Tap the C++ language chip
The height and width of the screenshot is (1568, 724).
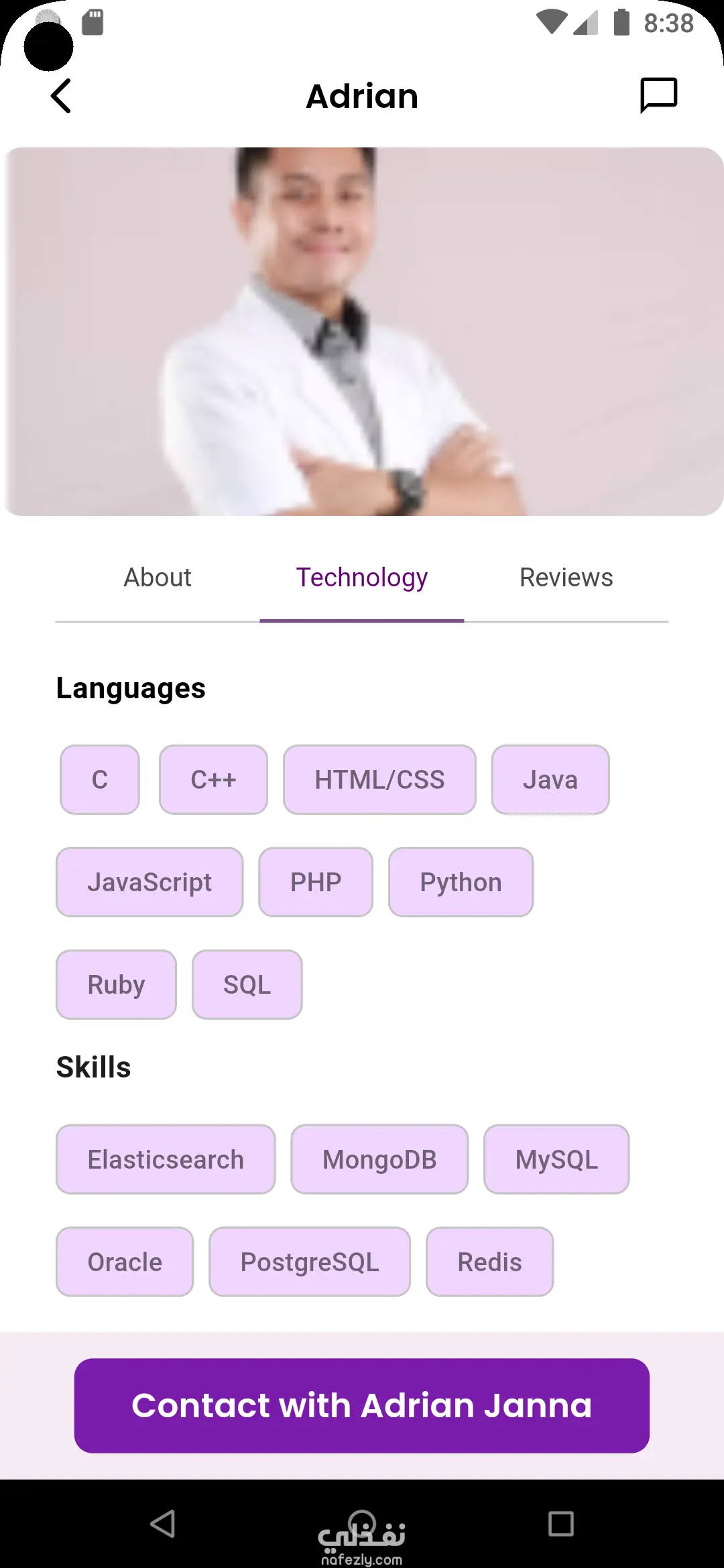click(213, 780)
